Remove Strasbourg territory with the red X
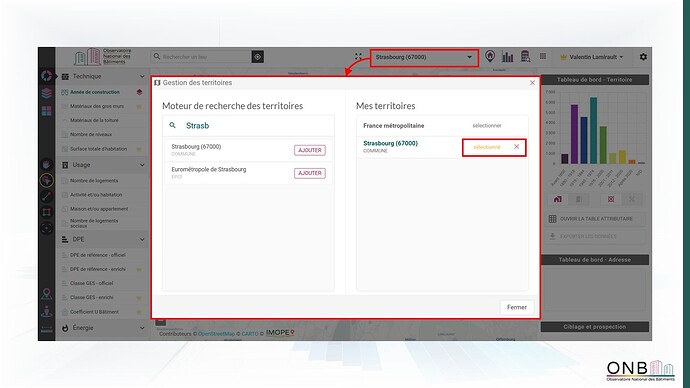Viewport: 690px width, 388px height. 517,147
